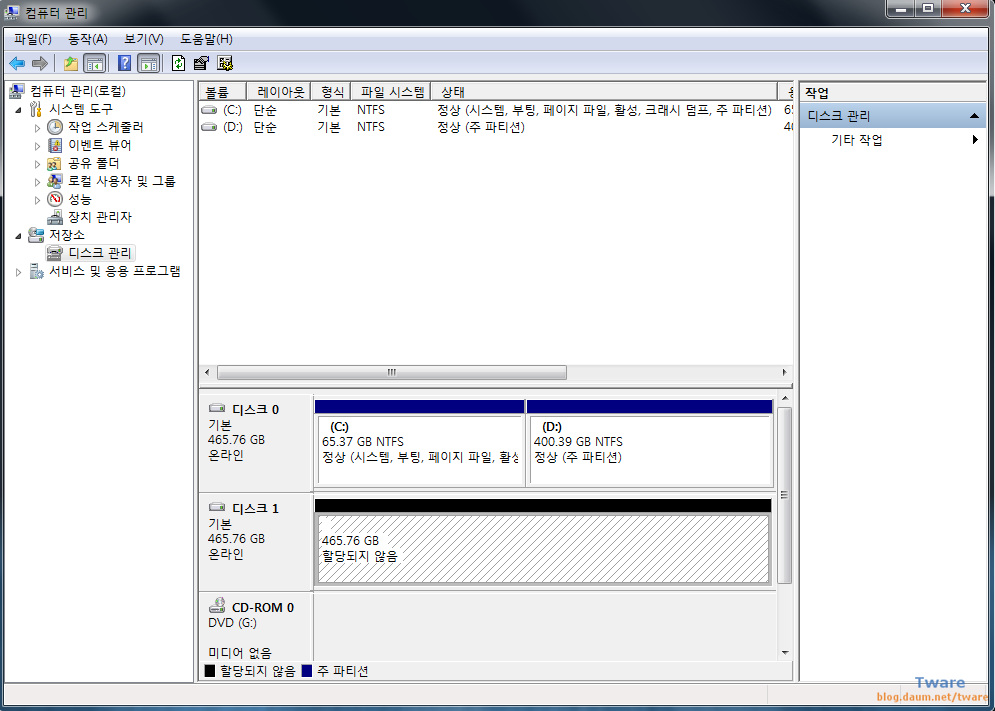Click the black 할당되지 않음 legend swatch
This screenshot has height=711, width=995.
tap(210, 671)
